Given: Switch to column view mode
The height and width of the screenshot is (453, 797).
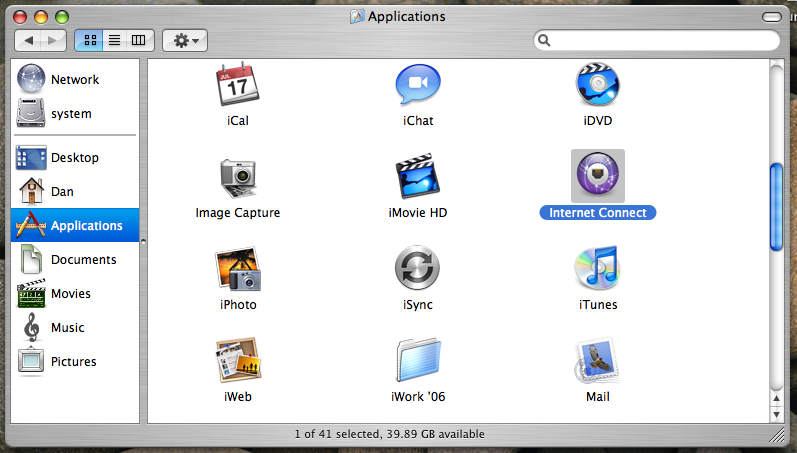Looking at the screenshot, I should 138,41.
